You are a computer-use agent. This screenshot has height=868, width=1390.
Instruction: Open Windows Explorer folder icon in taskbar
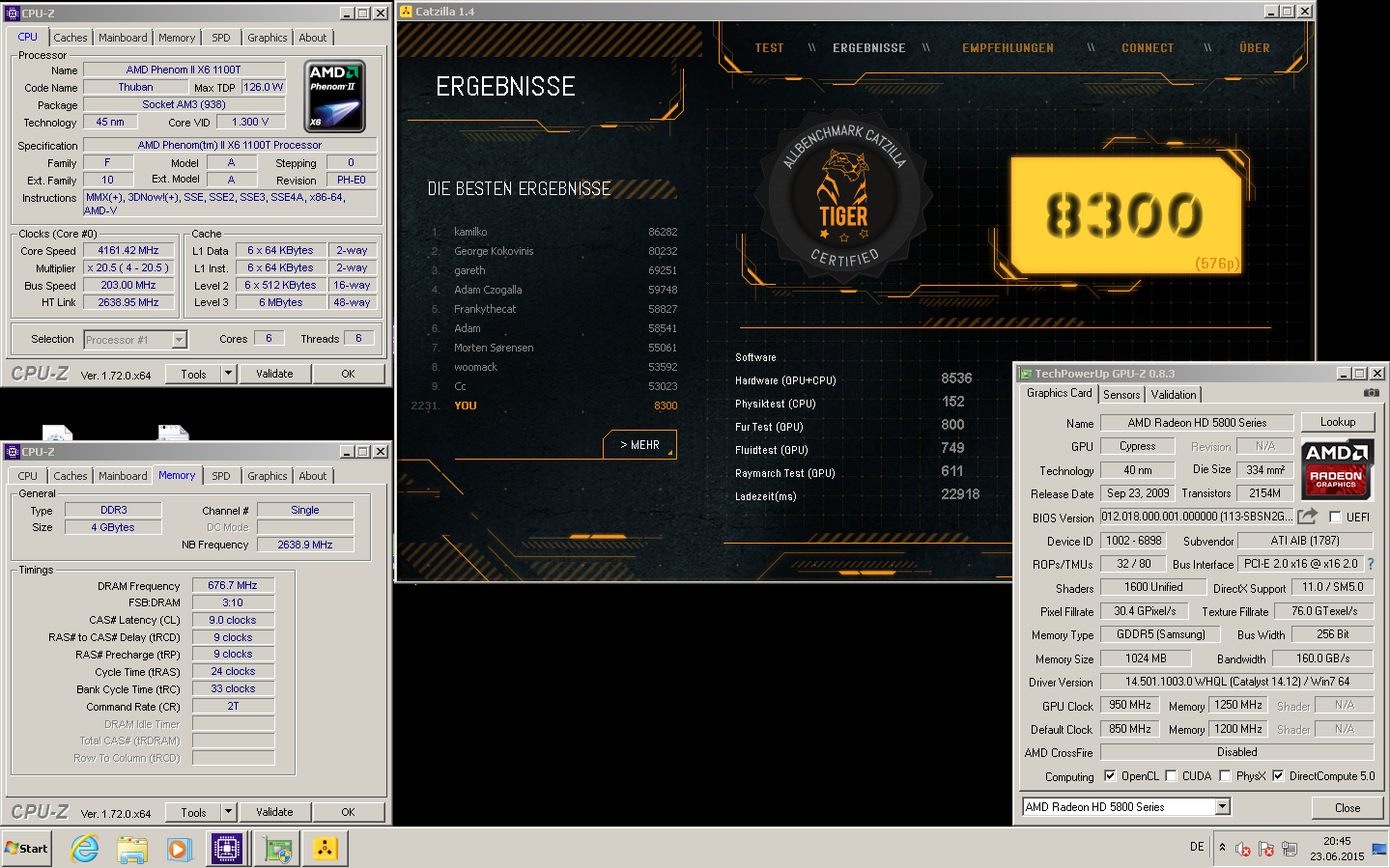pyautogui.click(x=132, y=849)
